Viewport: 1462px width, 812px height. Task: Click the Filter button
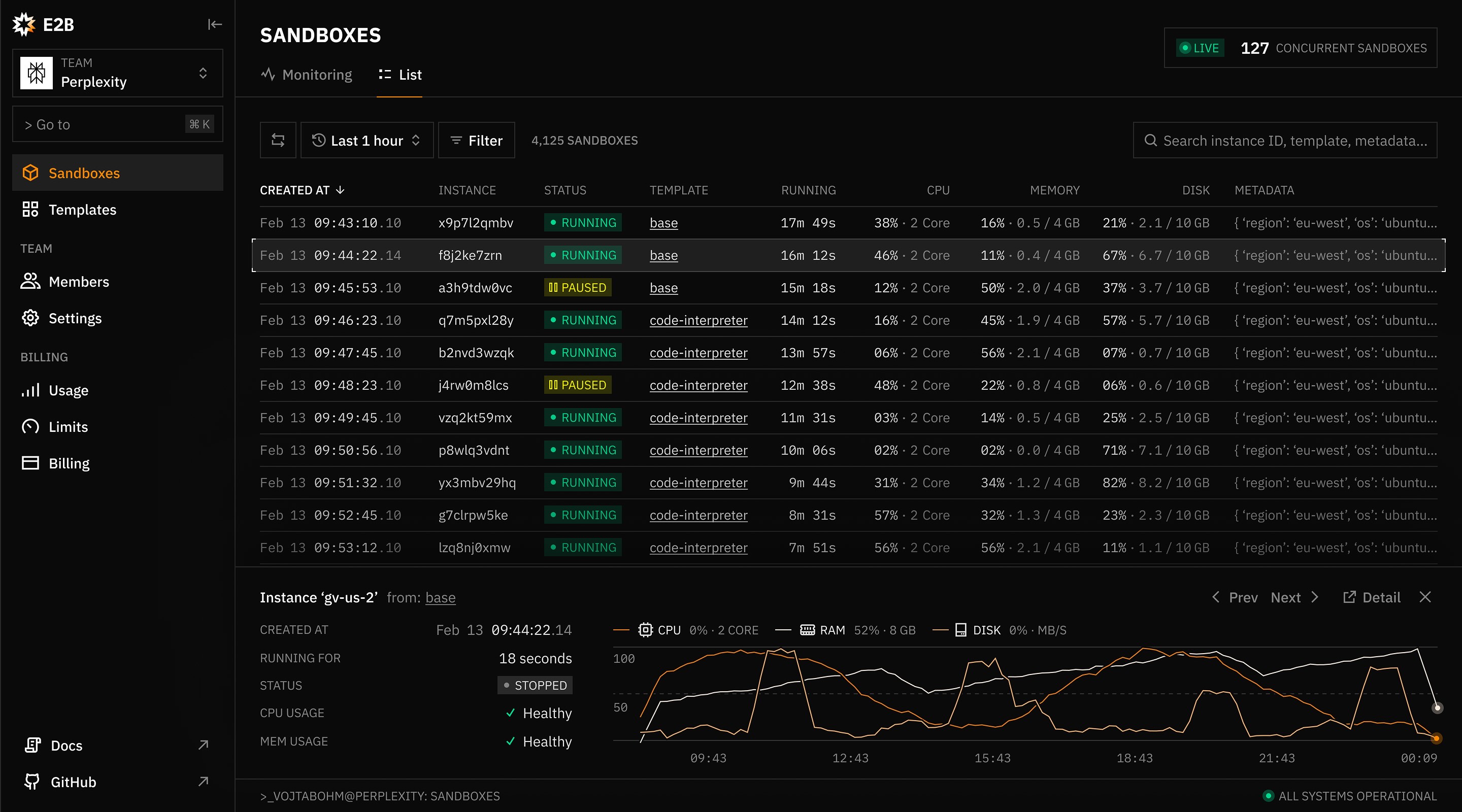click(x=476, y=140)
